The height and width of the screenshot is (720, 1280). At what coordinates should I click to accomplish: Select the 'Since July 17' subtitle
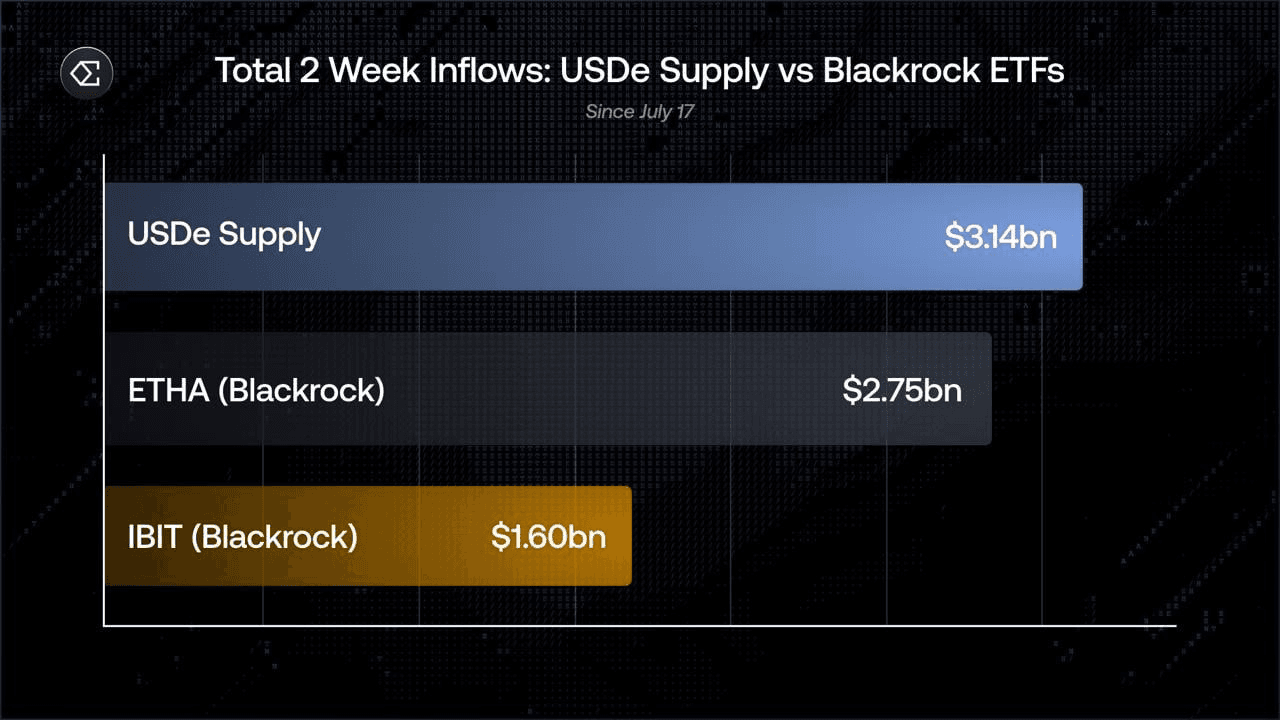639,111
